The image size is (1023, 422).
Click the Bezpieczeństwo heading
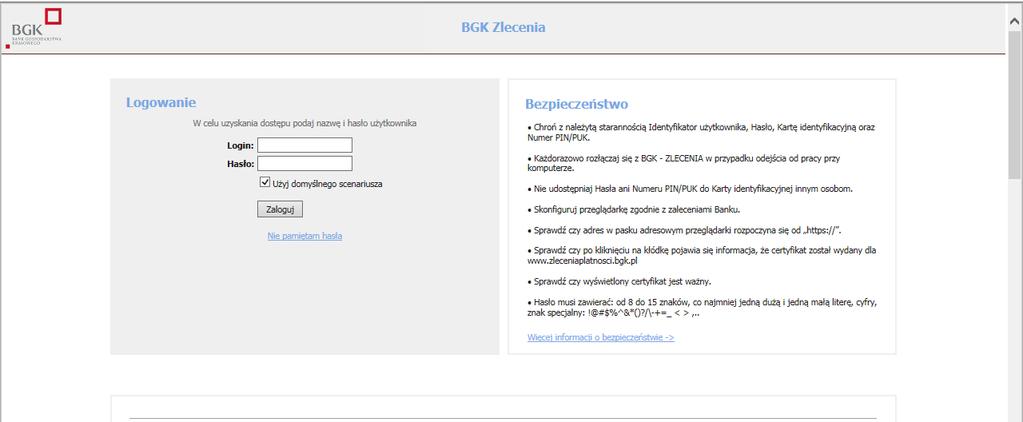(x=577, y=104)
